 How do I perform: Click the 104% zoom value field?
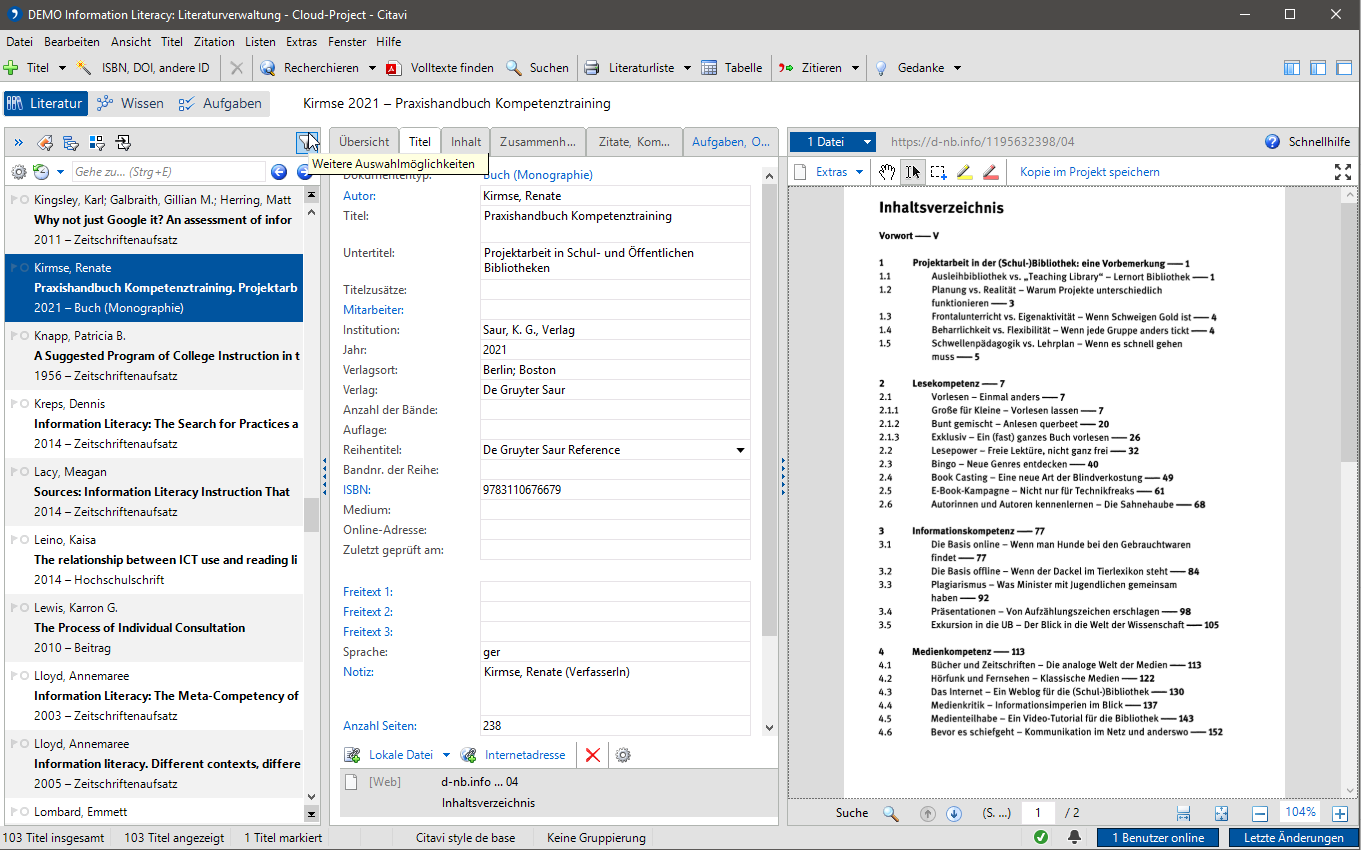1301,813
